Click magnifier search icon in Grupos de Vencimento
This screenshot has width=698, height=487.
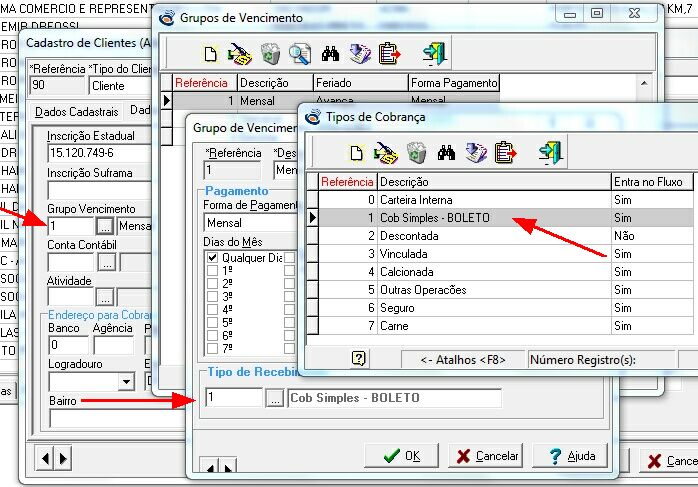coord(300,54)
